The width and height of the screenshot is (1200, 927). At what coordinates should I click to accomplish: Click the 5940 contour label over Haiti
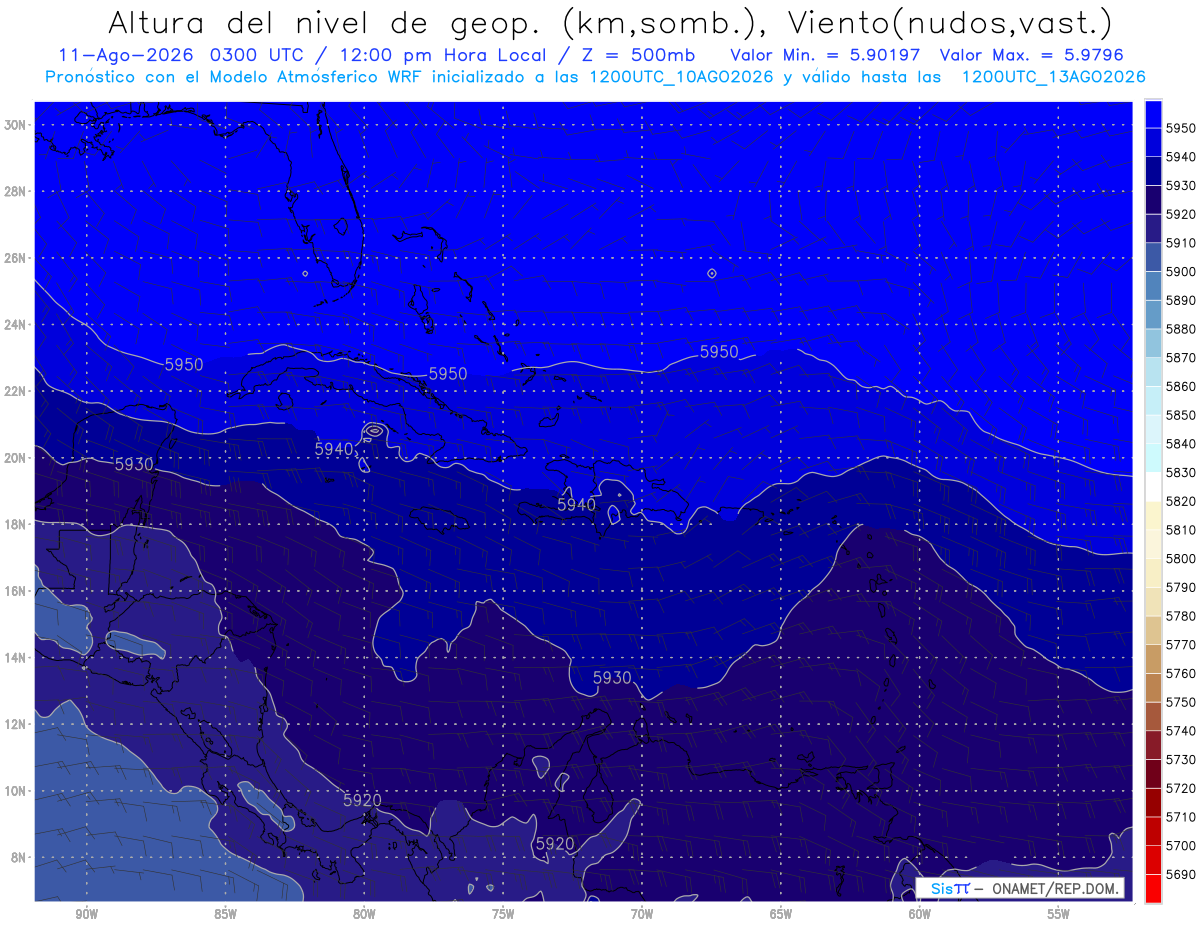577,506
